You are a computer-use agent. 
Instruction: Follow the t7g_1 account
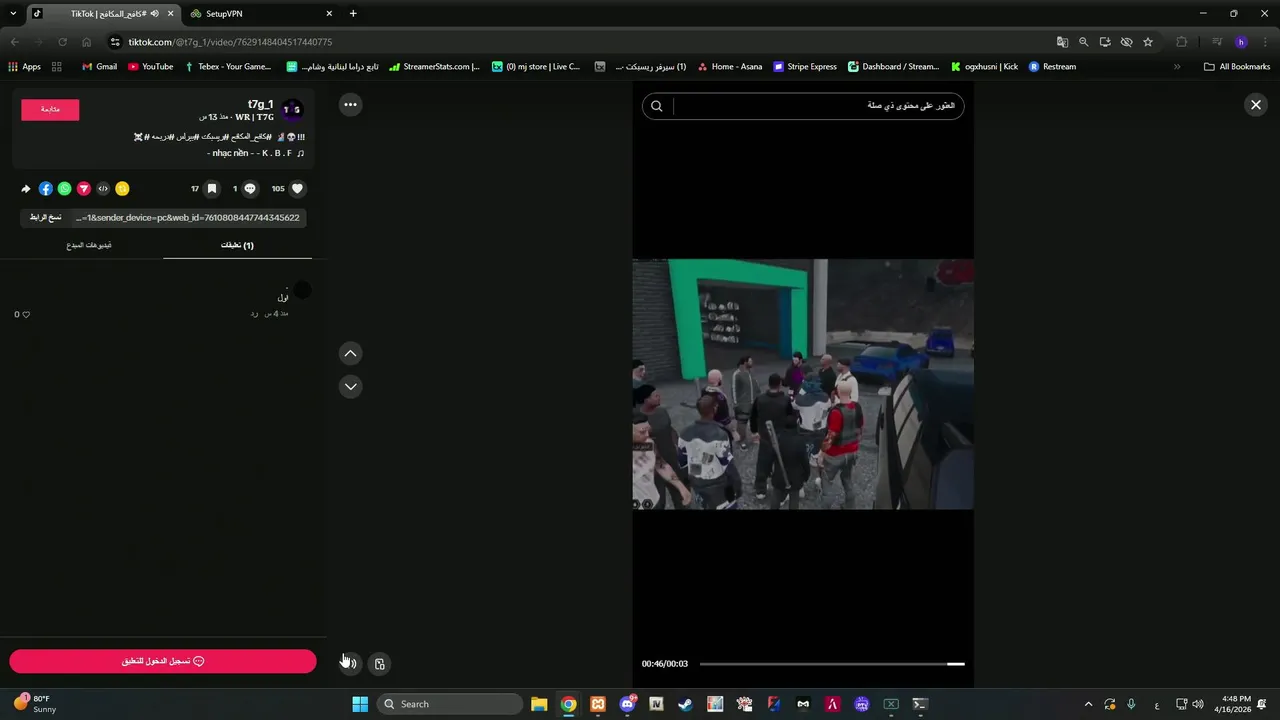[50, 110]
